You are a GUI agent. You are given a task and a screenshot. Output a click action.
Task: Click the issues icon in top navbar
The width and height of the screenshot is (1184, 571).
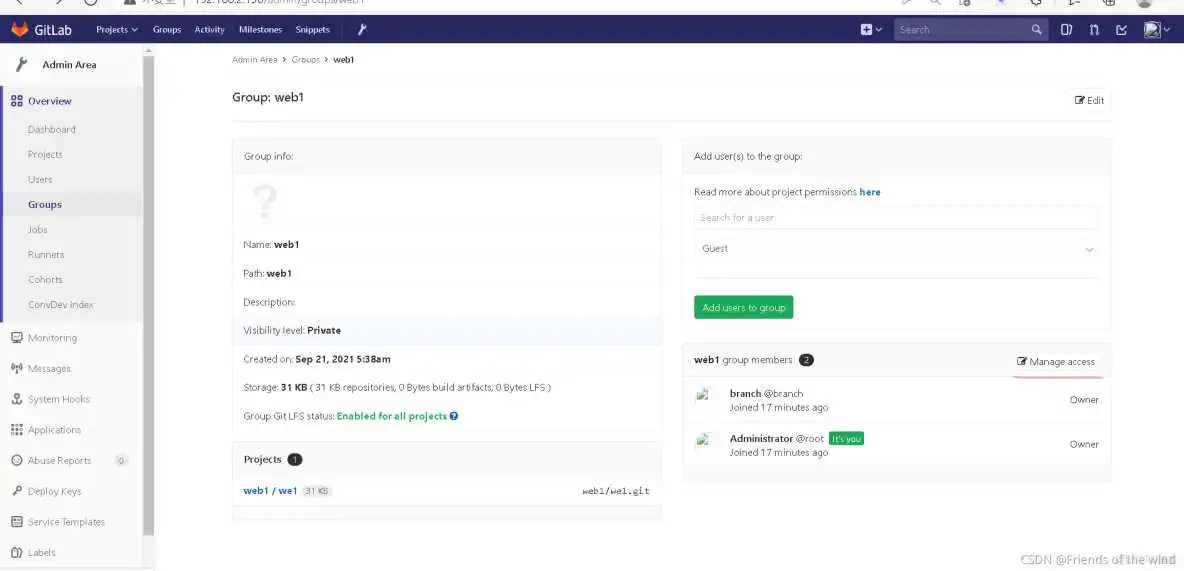click(x=1067, y=29)
